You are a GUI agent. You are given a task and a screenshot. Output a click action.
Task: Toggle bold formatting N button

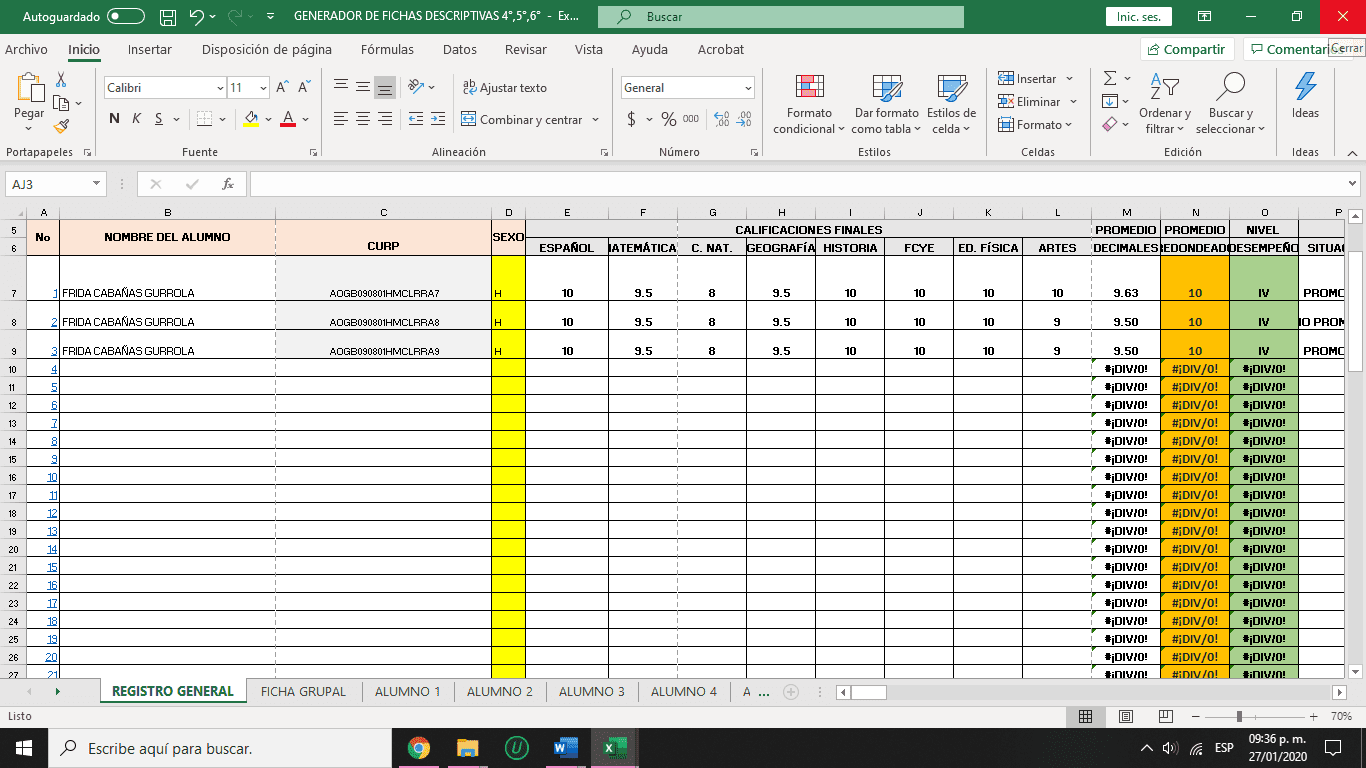click(x=114, y=119)
